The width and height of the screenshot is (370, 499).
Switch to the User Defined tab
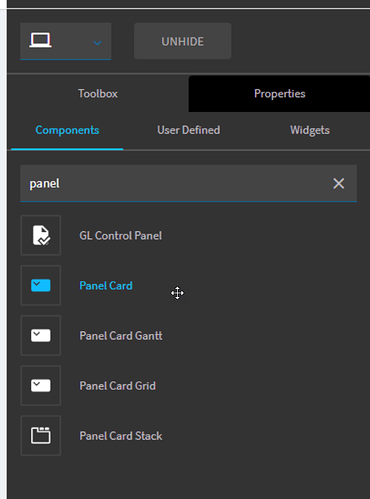(x=189, y=130)
